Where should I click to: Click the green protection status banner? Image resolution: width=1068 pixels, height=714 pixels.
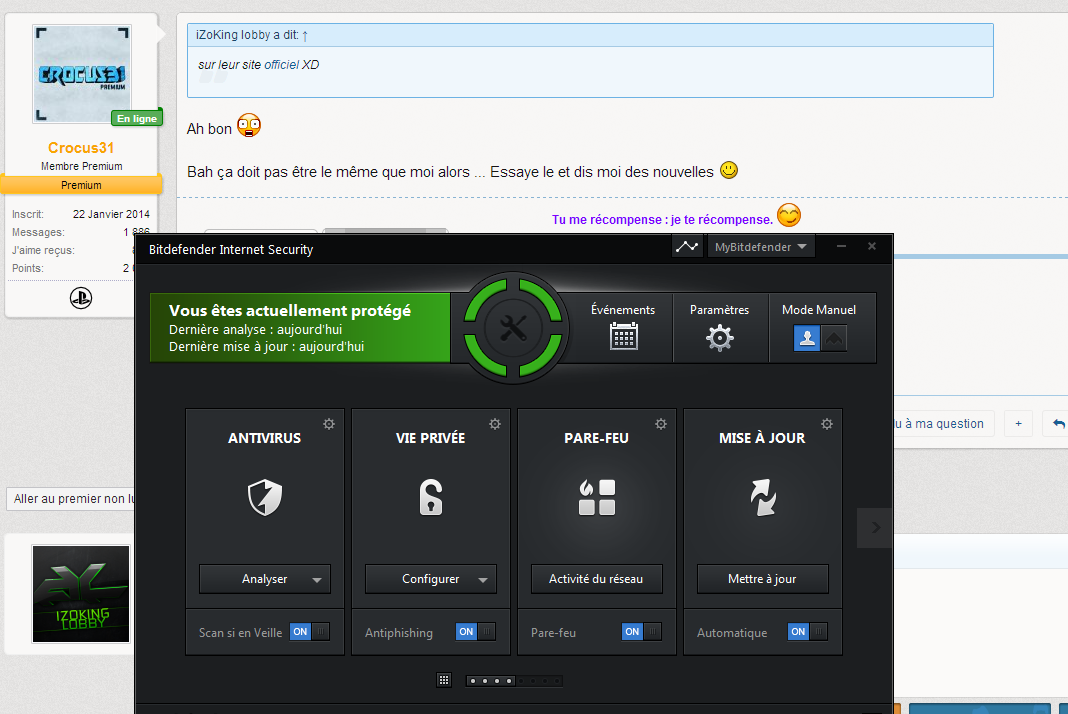(x=300, y=328)
